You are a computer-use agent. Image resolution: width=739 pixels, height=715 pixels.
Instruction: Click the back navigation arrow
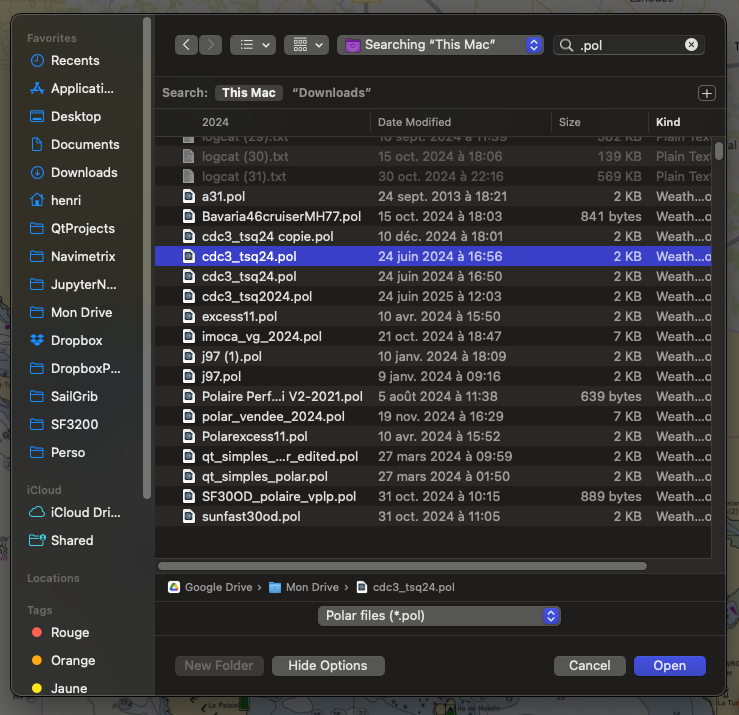[x=186, y=45]
